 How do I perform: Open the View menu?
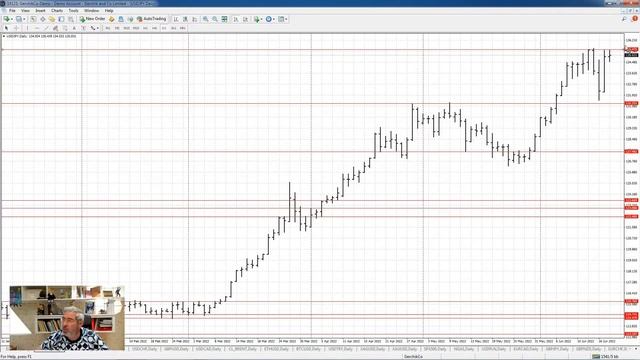(25, 11)
